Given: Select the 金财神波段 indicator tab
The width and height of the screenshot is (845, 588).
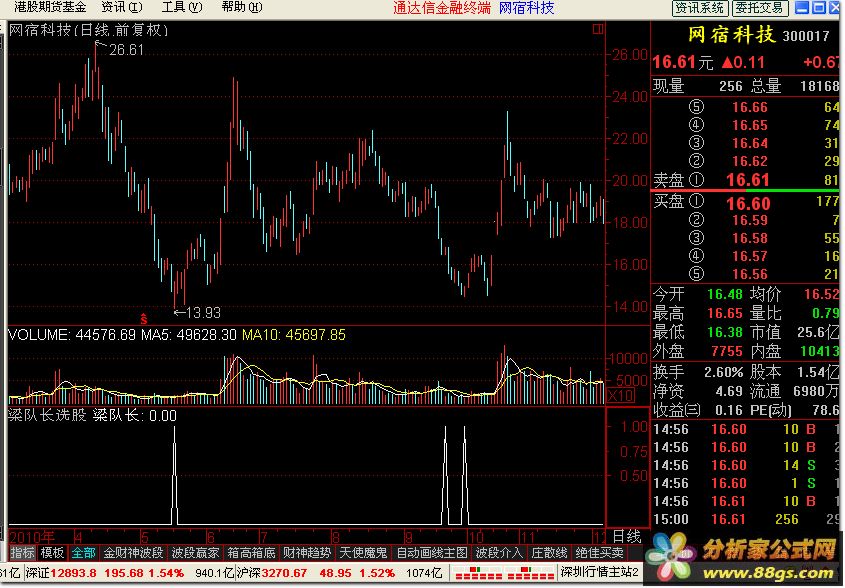Looking at the screenshot, I should [x=133, y=552].
